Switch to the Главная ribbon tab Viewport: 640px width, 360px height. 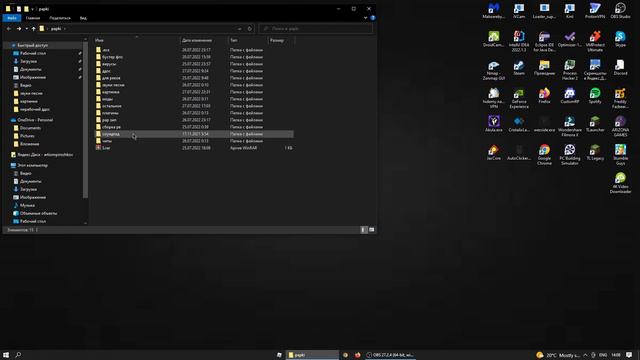(33, 18)
